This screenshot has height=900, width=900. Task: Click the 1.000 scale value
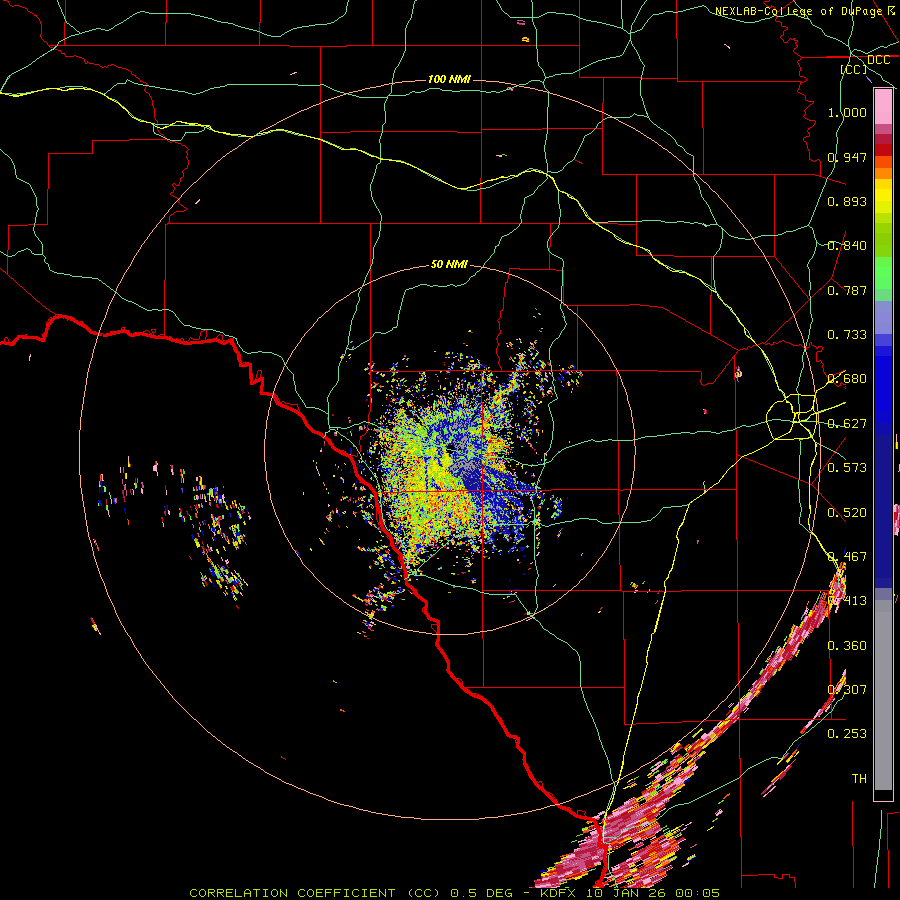[x=847, y=112]
